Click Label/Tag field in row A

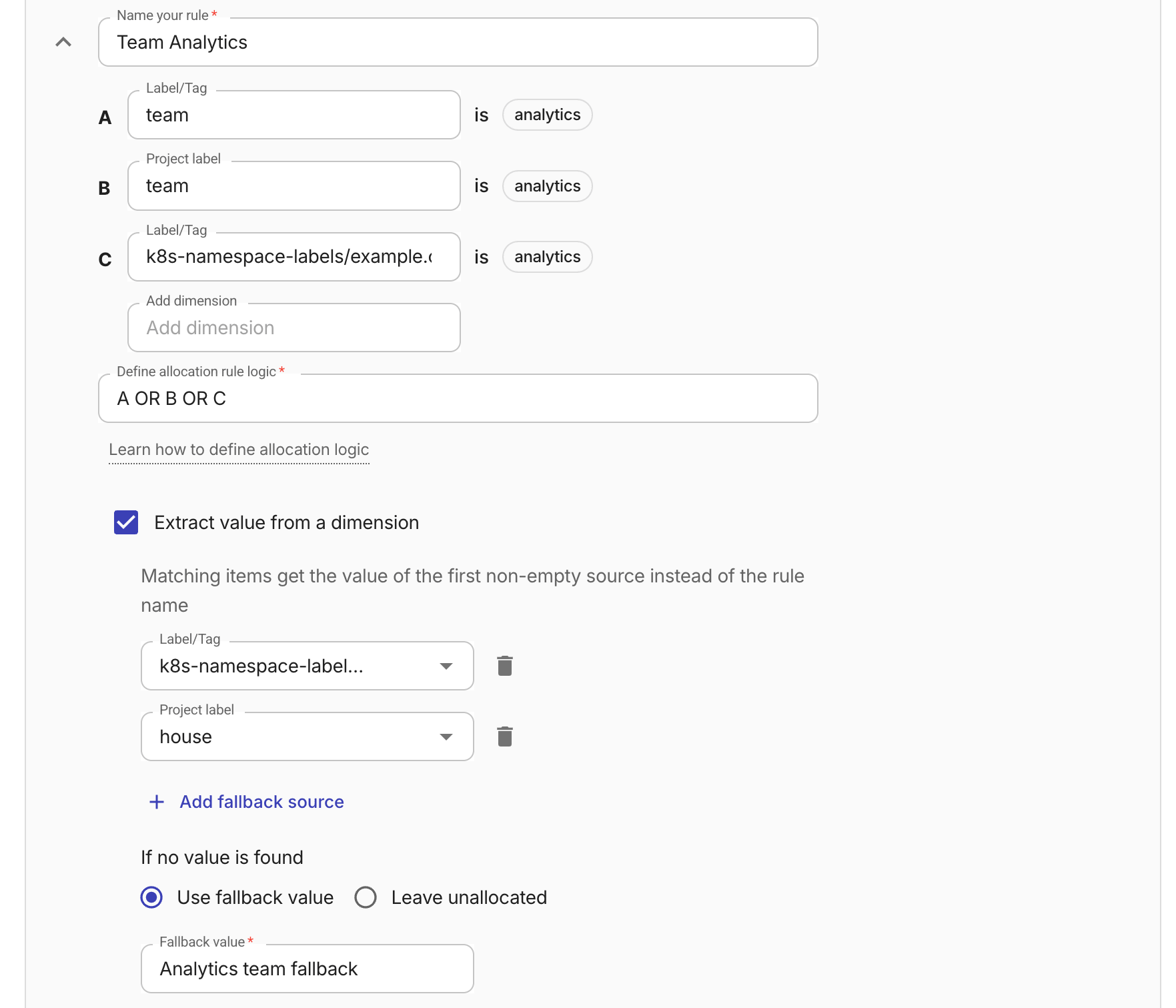point(294,115)
